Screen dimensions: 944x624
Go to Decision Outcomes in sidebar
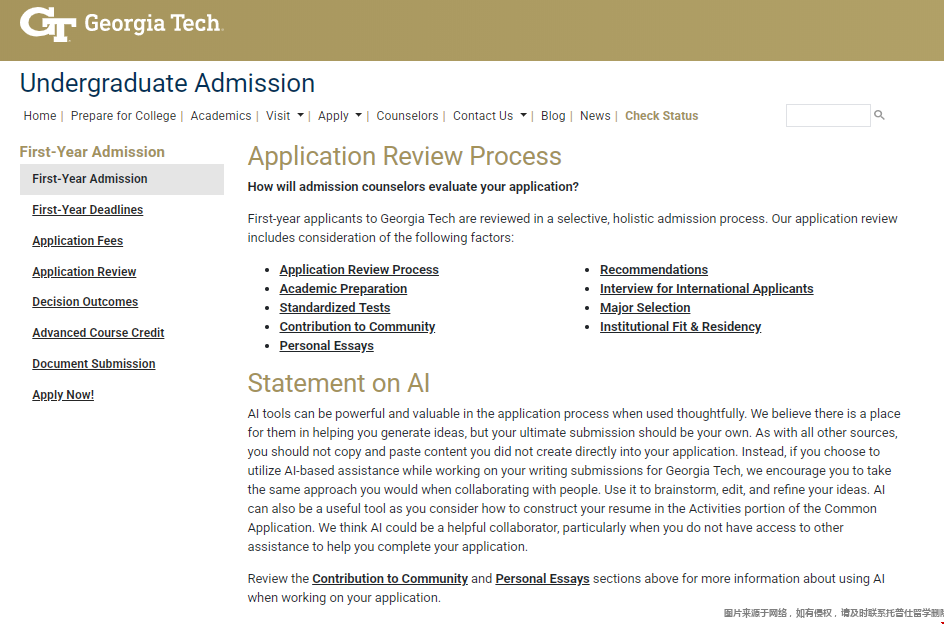85,302
